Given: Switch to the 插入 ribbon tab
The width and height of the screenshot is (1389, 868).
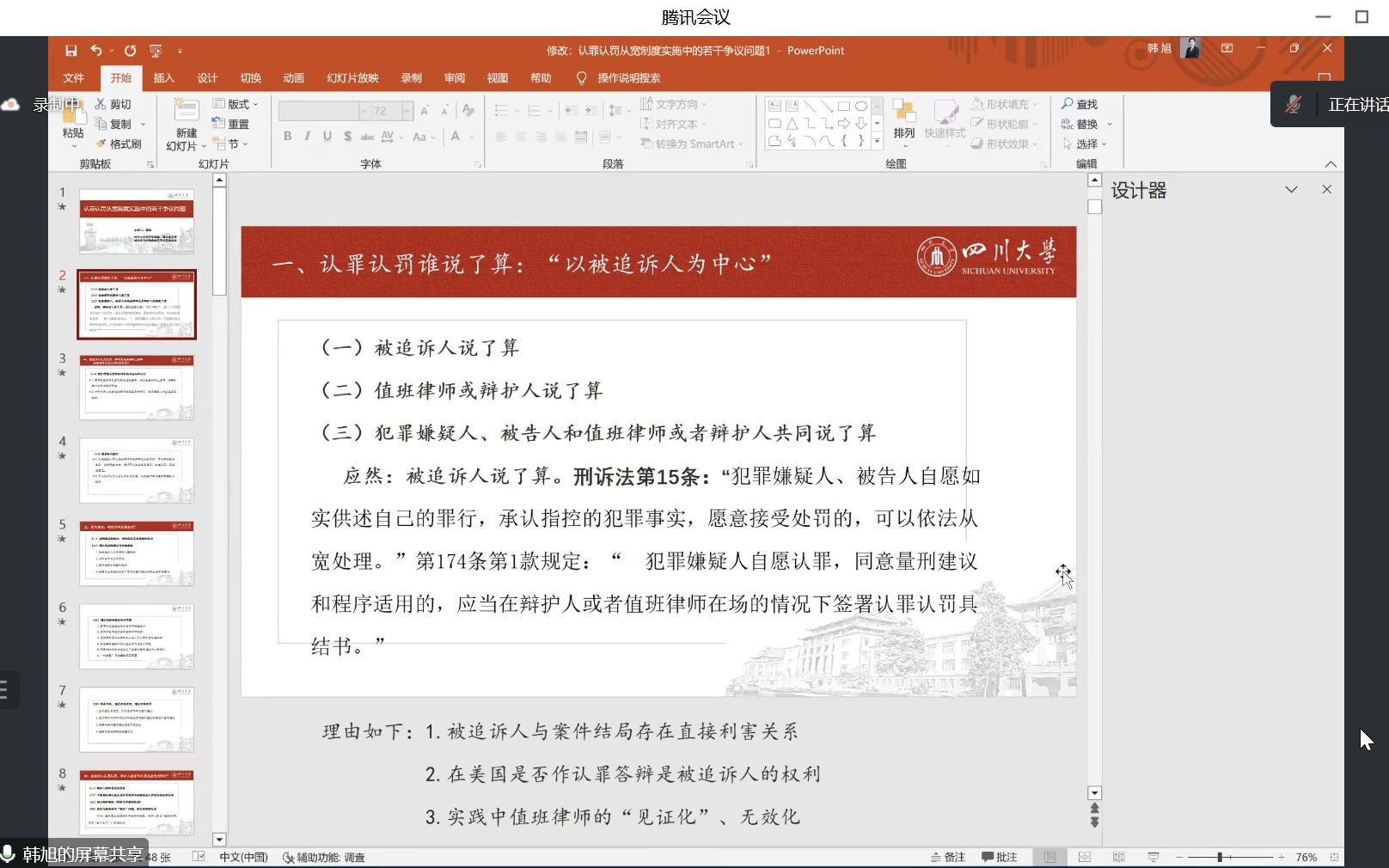Looking at the screenshot, I should point(163,78).
